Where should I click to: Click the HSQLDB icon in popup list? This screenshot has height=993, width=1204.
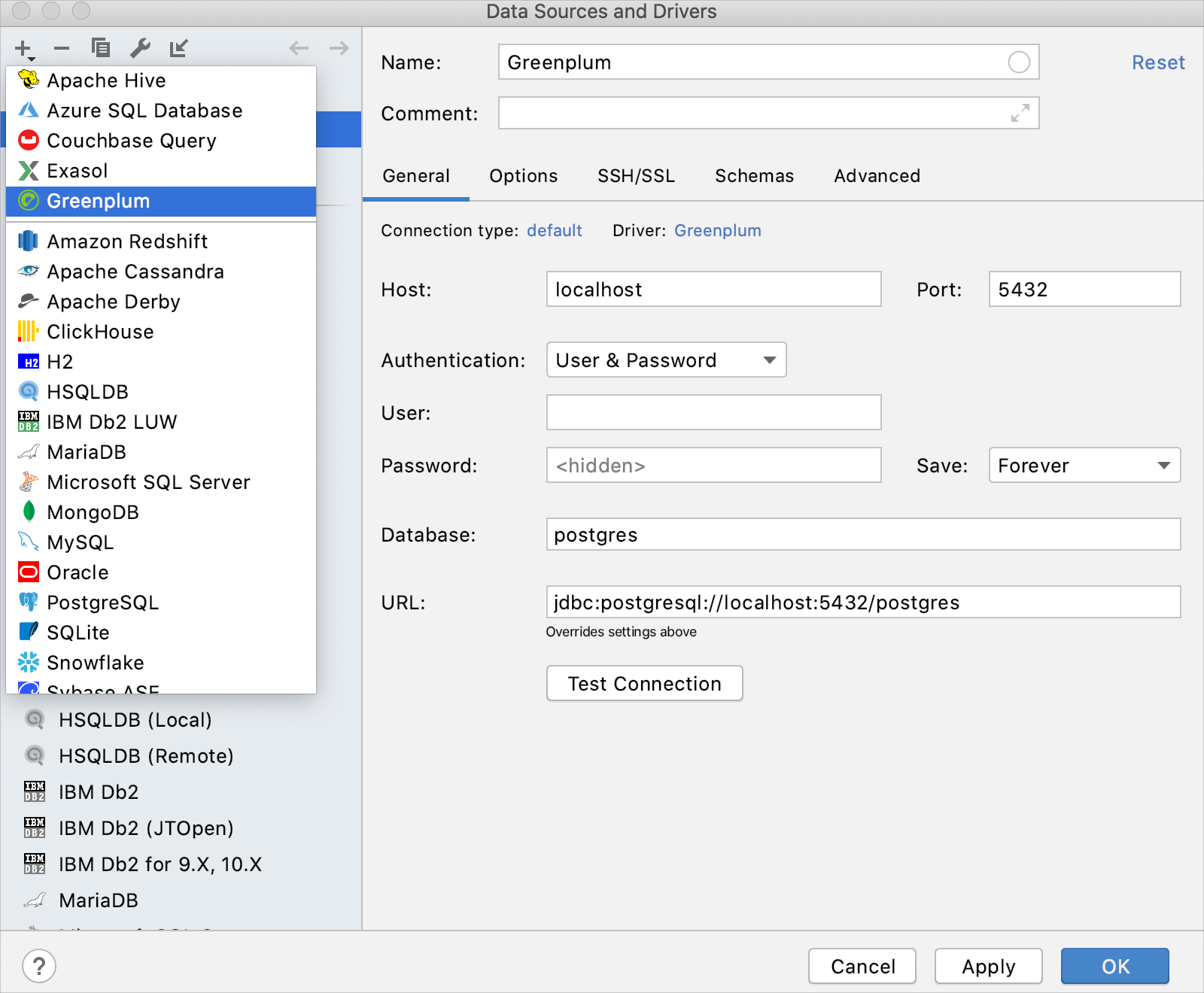29,391
